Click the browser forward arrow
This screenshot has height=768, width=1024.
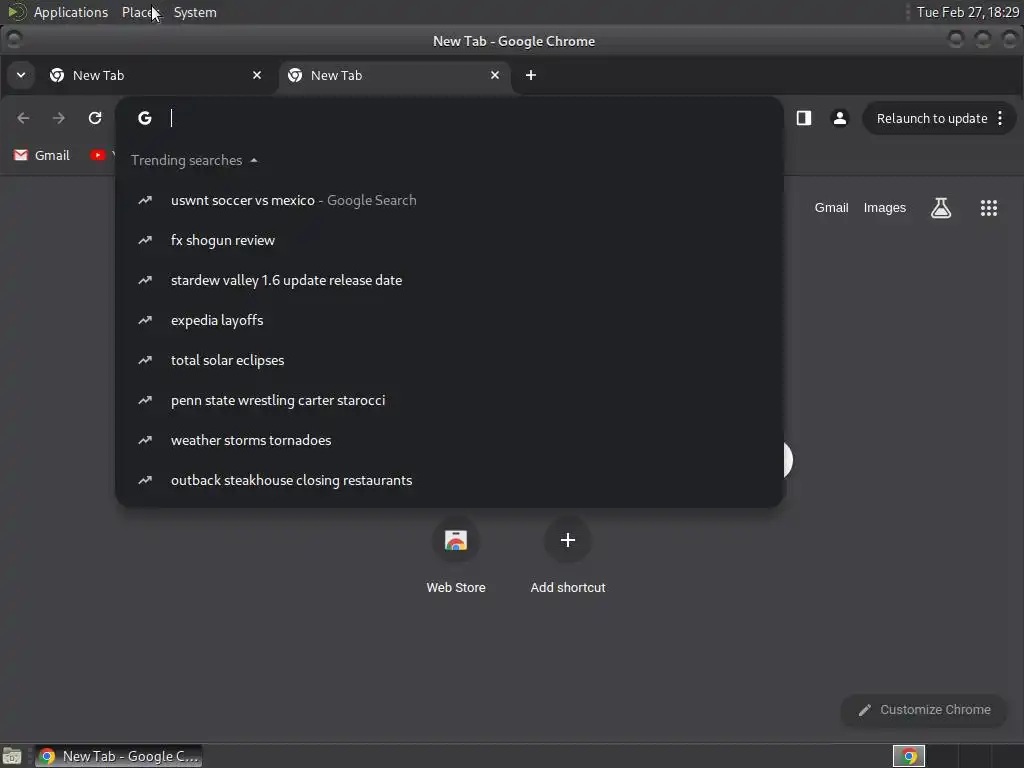click(x=59, y=118)
